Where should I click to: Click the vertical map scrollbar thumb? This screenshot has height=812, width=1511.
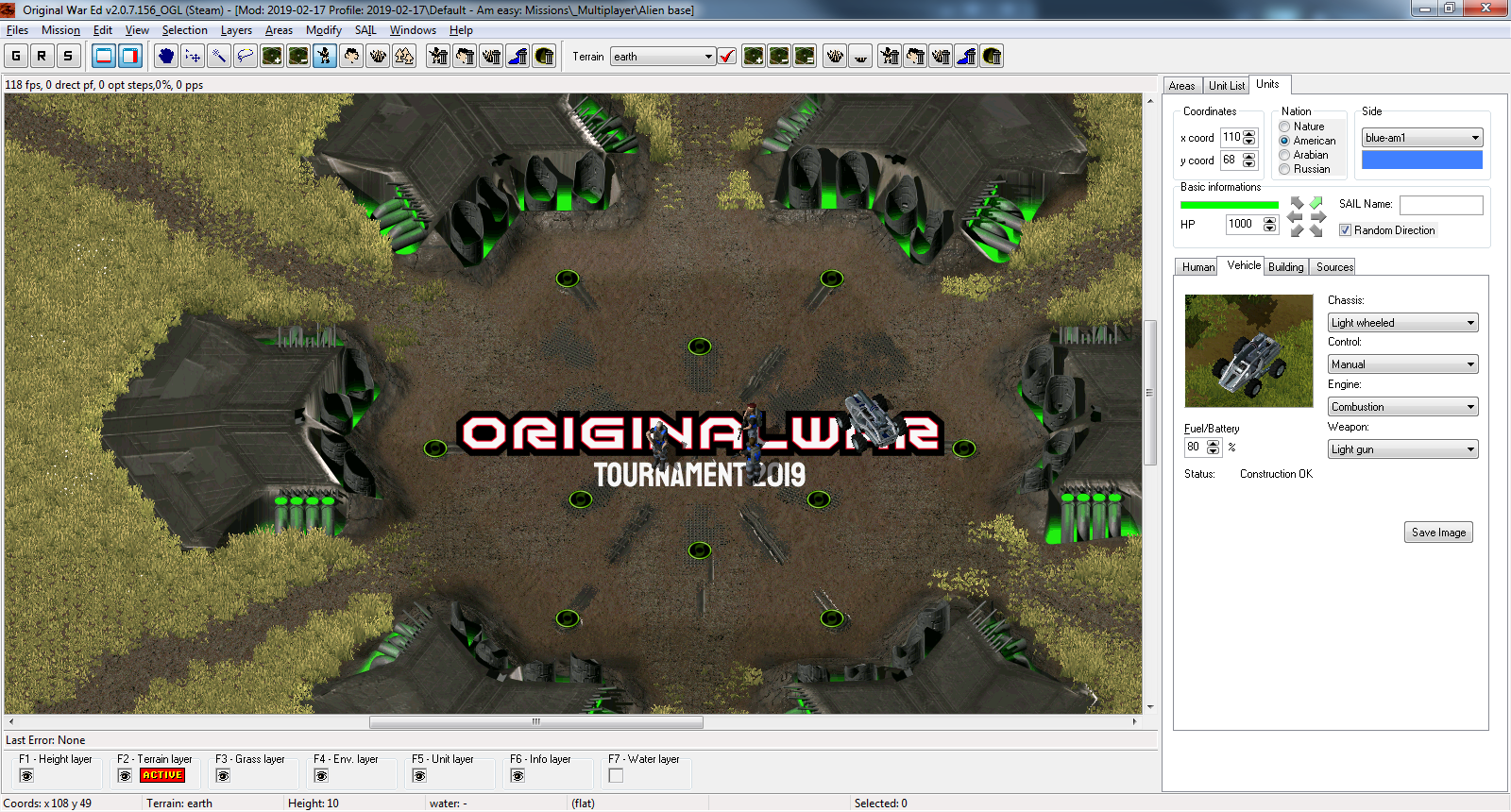1150,393
